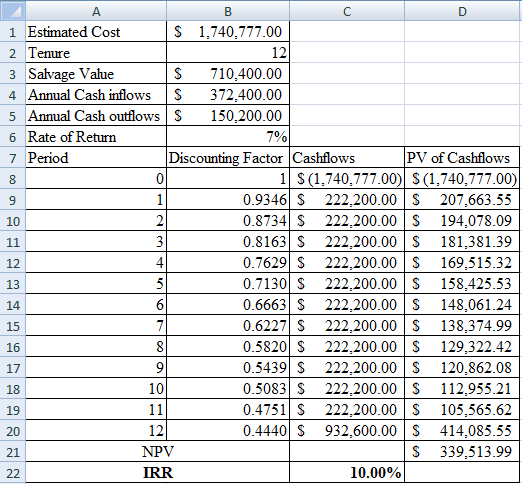522x484 pixels.
Task: Select row 1 header
Action: click(x=13, y=32)
